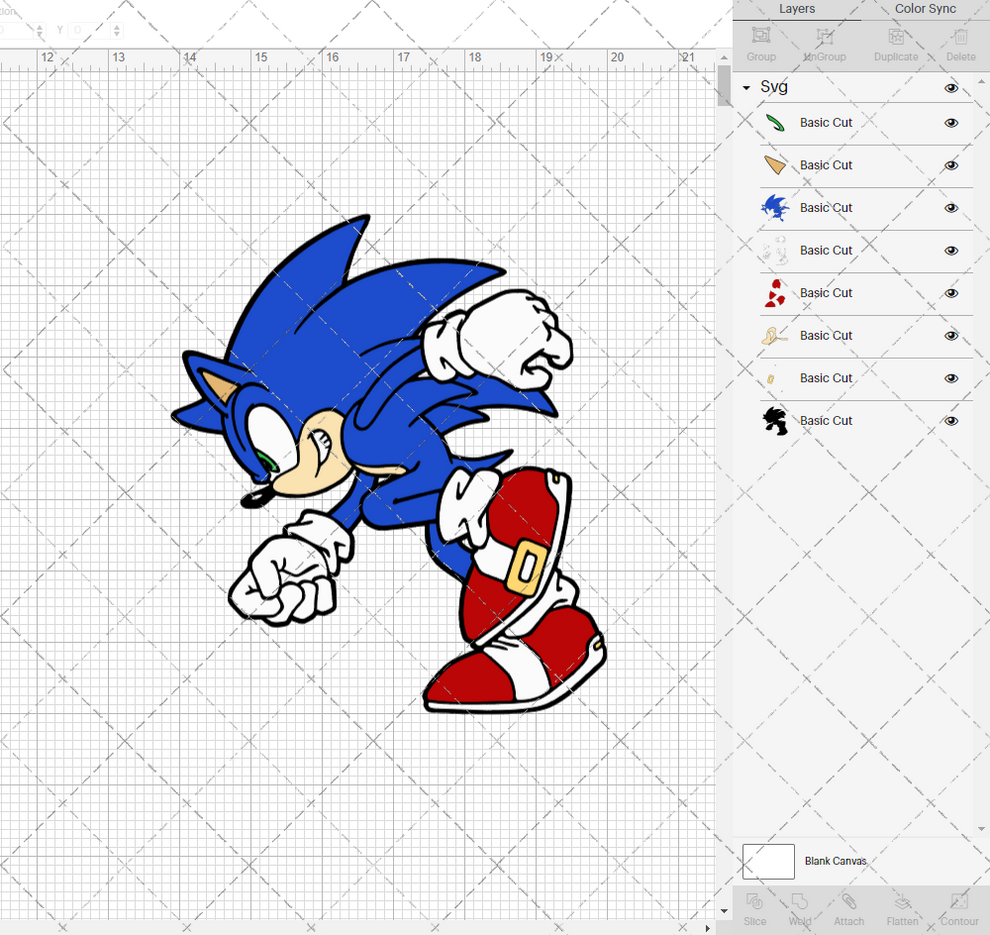Hide the top green Basic Cut layer
The image size is (990, 935).
tap(951, 122)
